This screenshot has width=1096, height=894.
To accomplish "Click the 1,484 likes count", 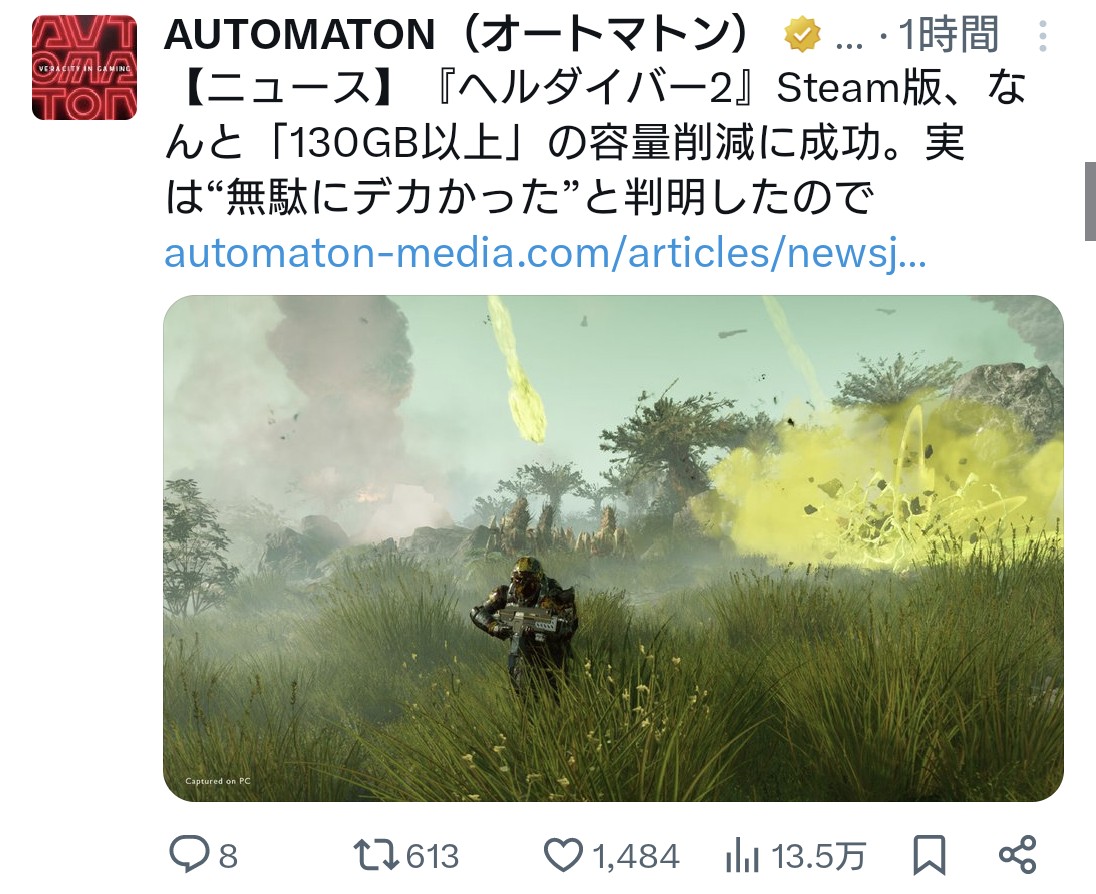I will click(635, 856).
